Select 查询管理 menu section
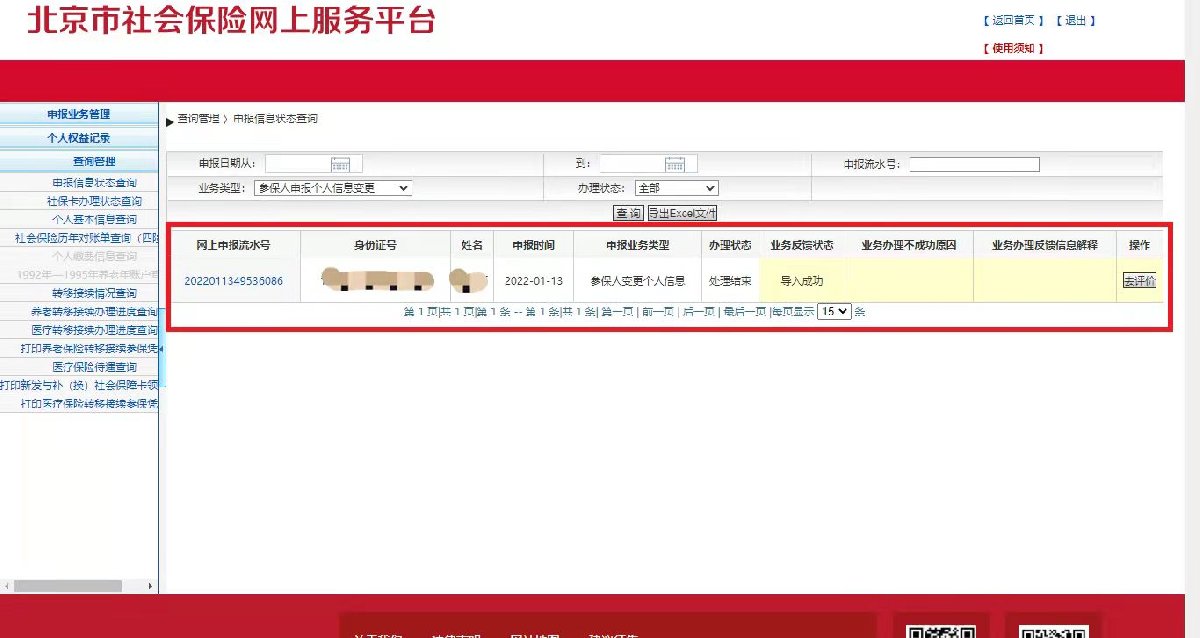This screenshot has width=1200, height=638. coord(79,162)
